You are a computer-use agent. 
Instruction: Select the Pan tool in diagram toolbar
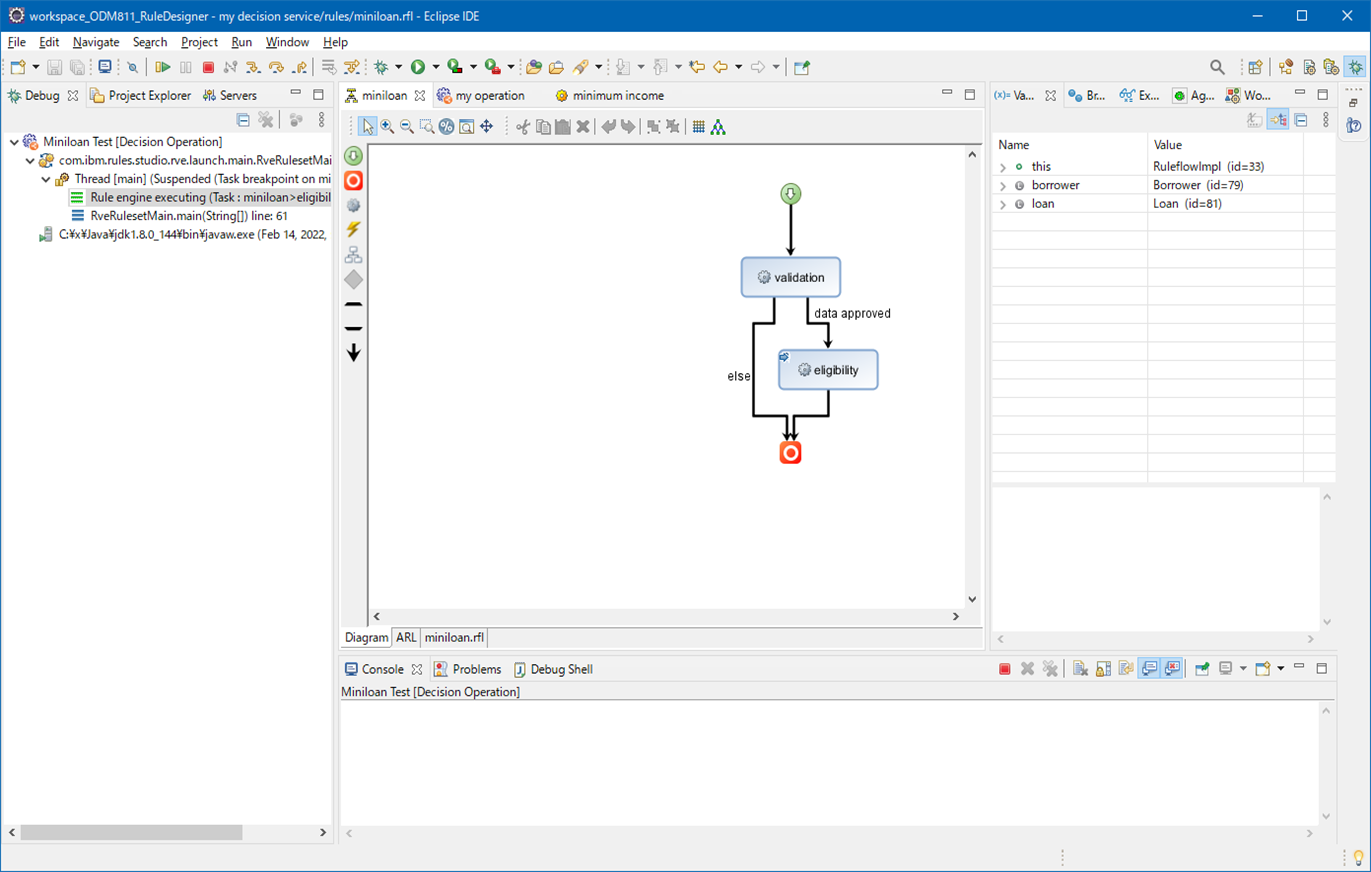[486, 126]
